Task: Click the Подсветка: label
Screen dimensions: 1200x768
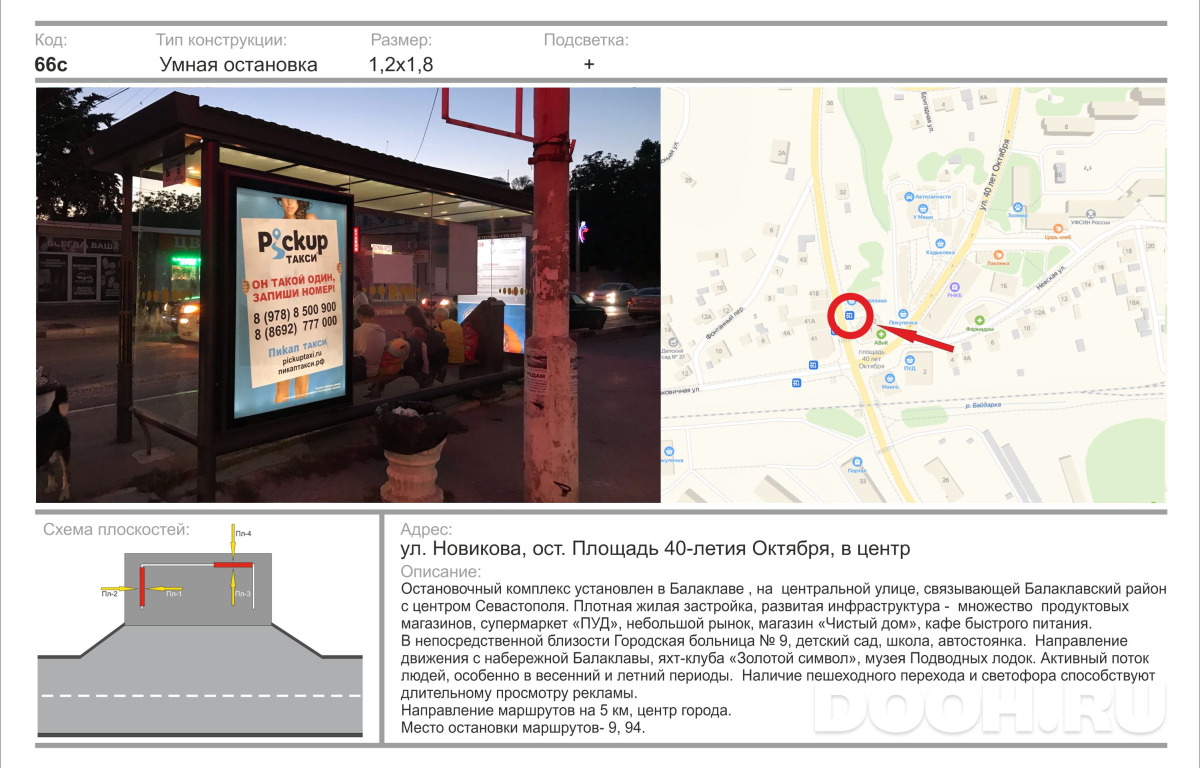Action: click(x=586, y=40)
